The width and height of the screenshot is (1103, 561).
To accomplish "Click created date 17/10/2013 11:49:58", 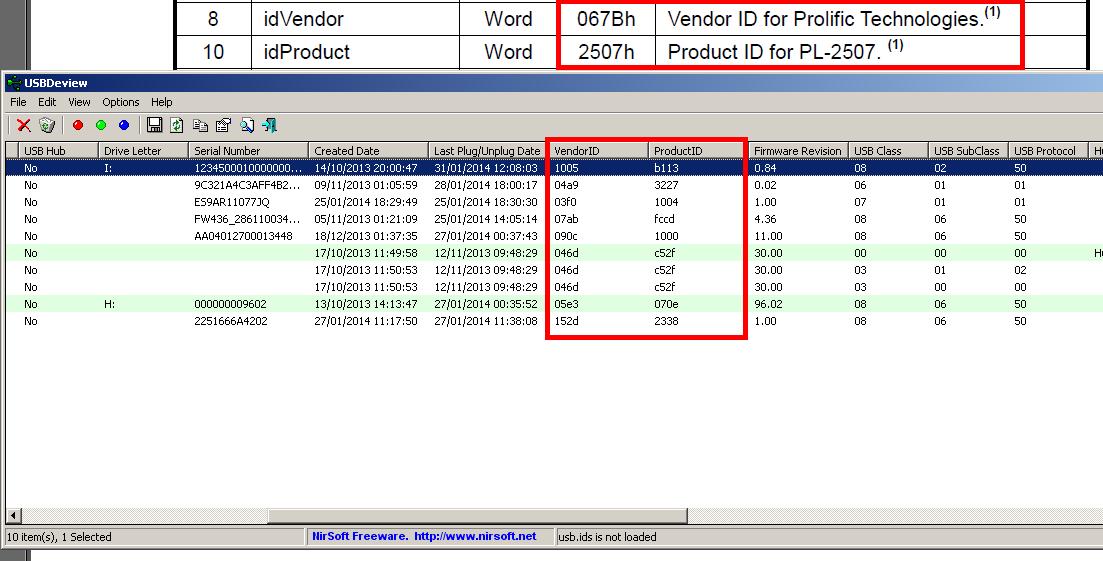I will pos(366,253).
